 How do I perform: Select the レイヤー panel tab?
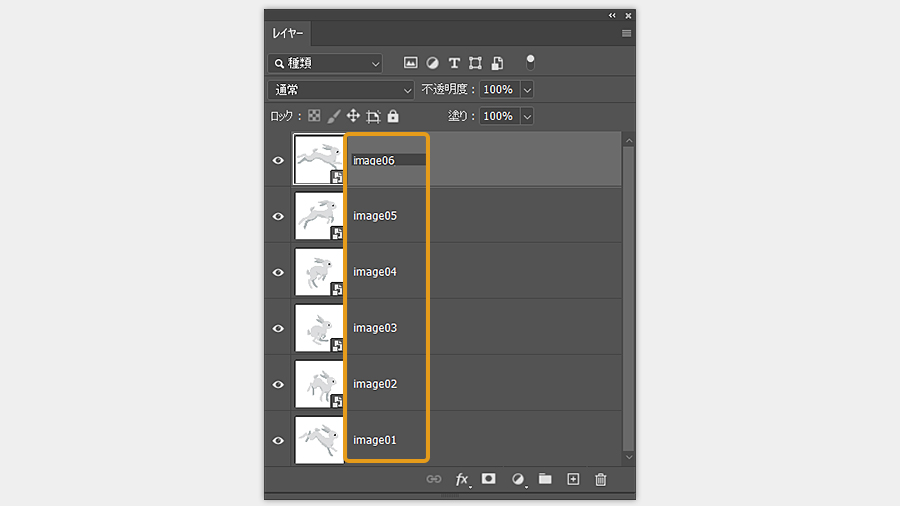click(290, 33)
